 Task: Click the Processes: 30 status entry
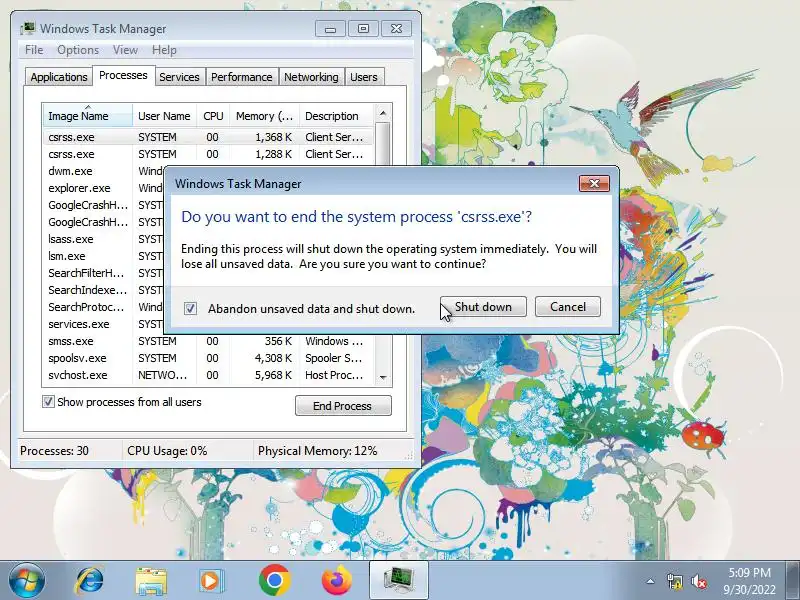point(54,451)
